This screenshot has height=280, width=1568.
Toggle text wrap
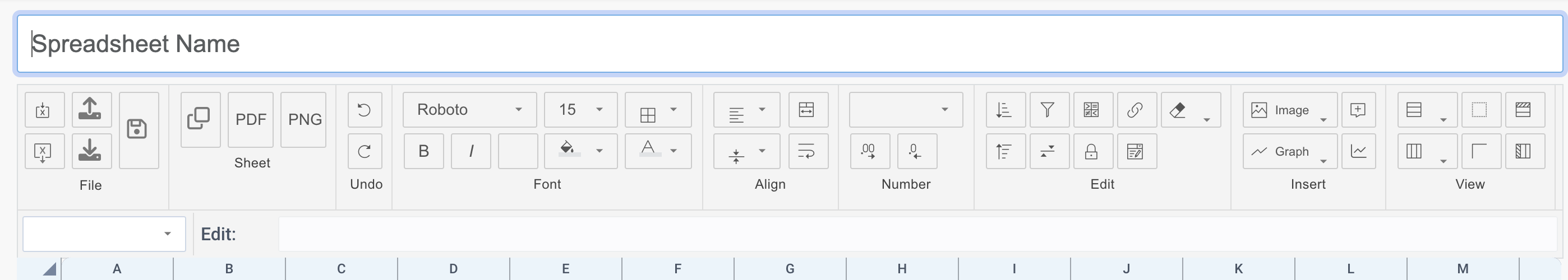807,151
